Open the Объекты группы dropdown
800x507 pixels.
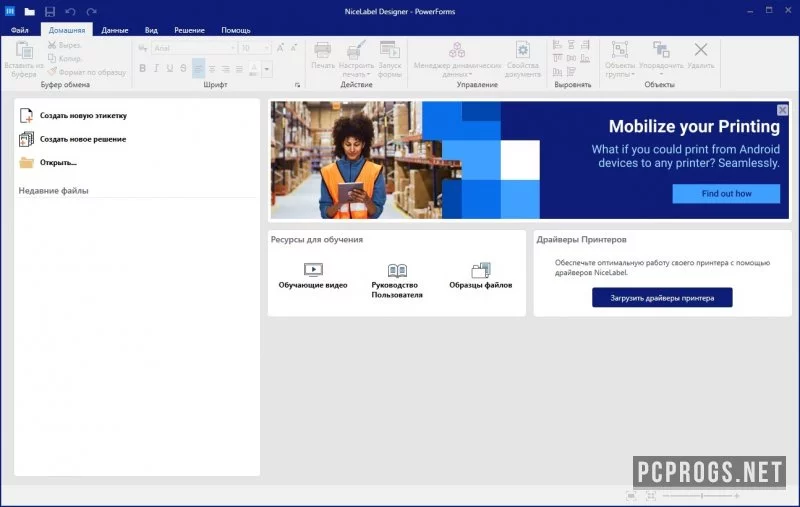pyautogui.click(x=620, y=59)
